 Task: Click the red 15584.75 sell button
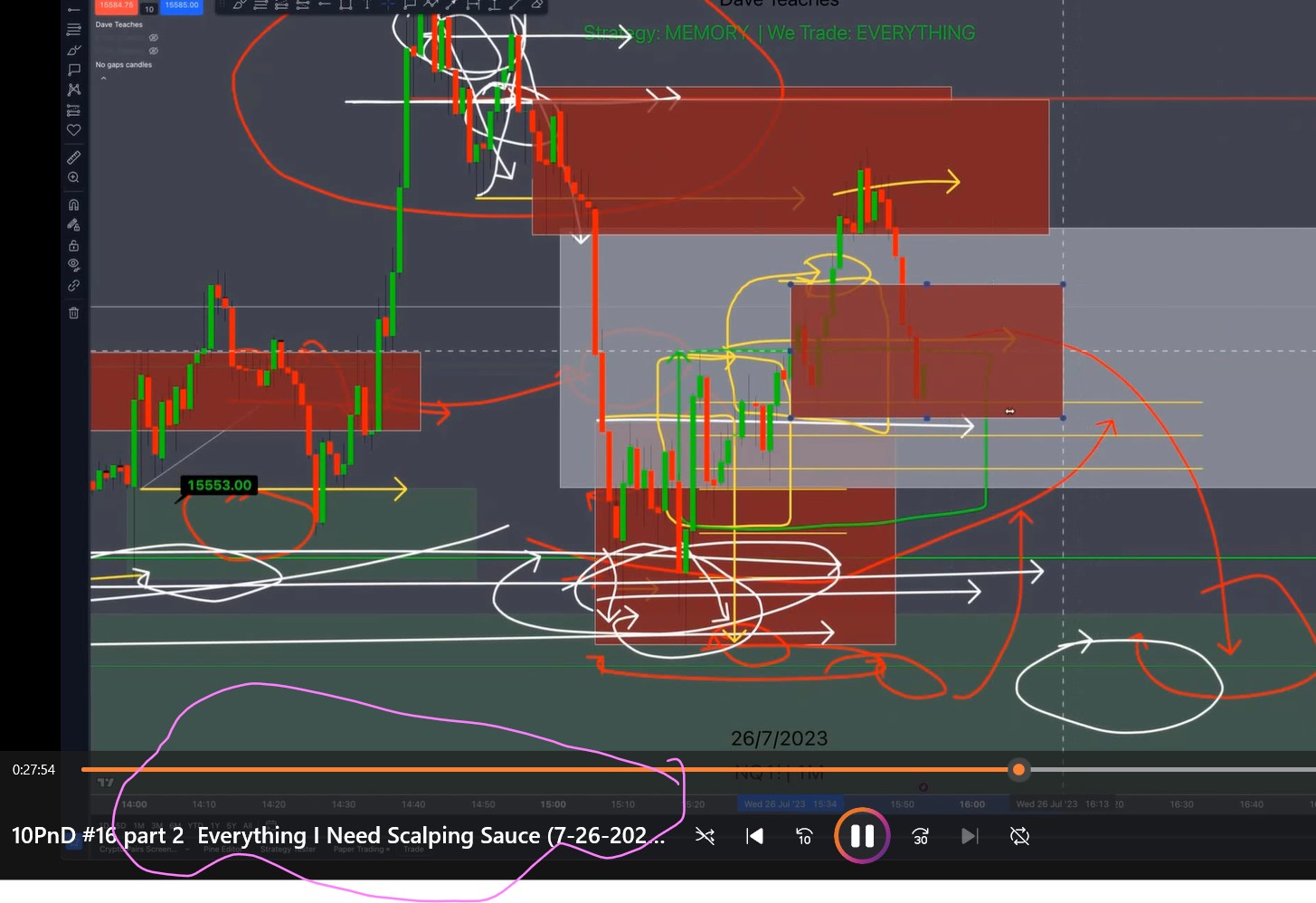117,5
